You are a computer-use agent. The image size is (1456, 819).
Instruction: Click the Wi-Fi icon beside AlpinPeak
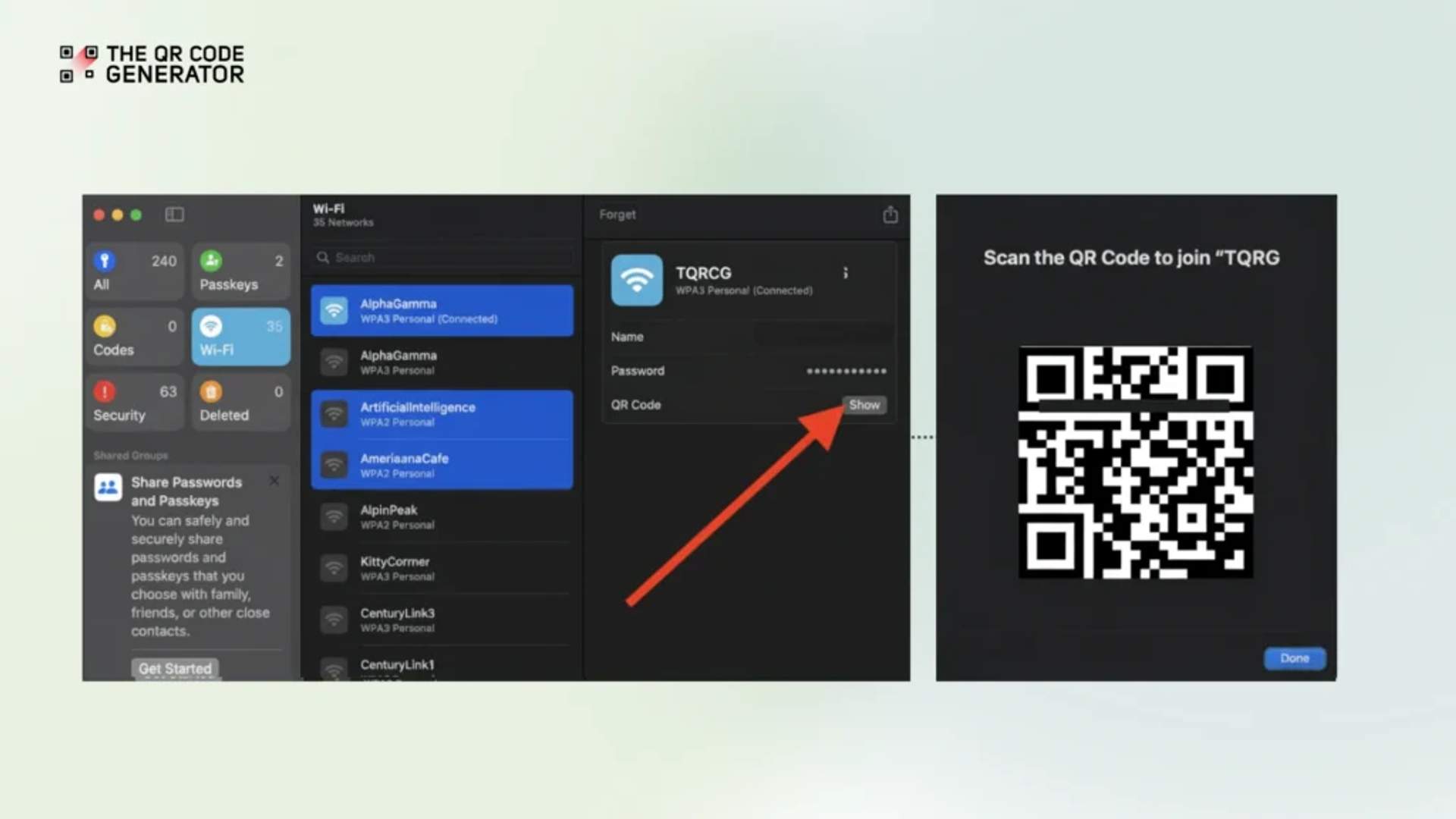[x=334, y=517]
